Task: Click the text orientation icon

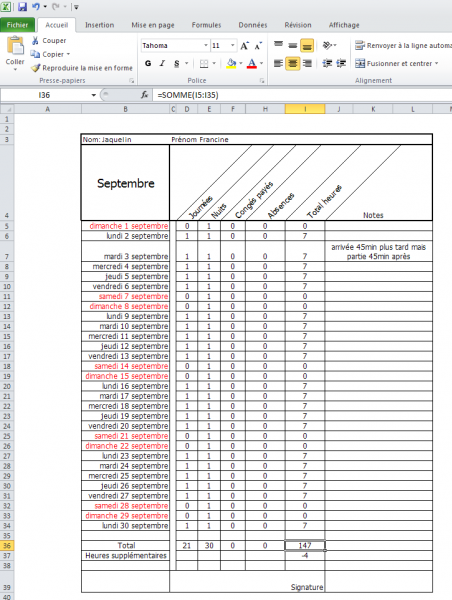Action: pos(327,46)
